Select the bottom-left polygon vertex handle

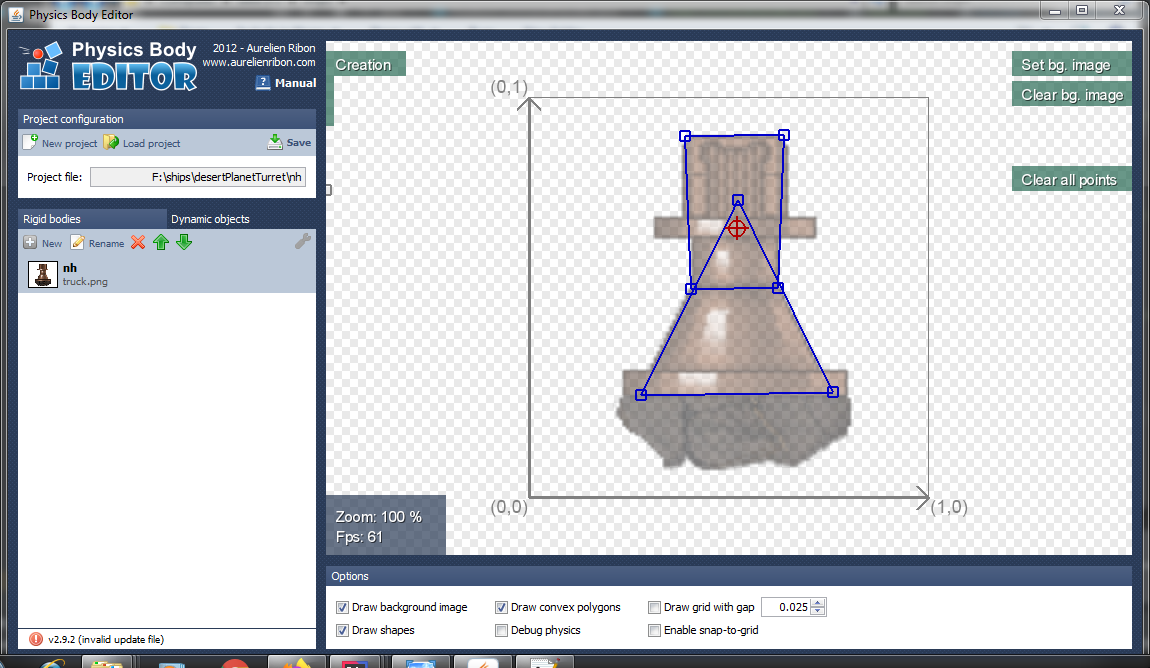pyautogui.click(x=641, y=394)
